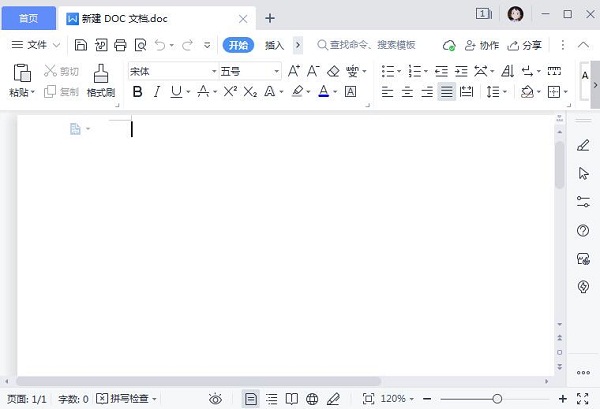This screenshot has height=409, width=600.
Task: Click the Export to PDF icon
Action: (x=101, y=45)
